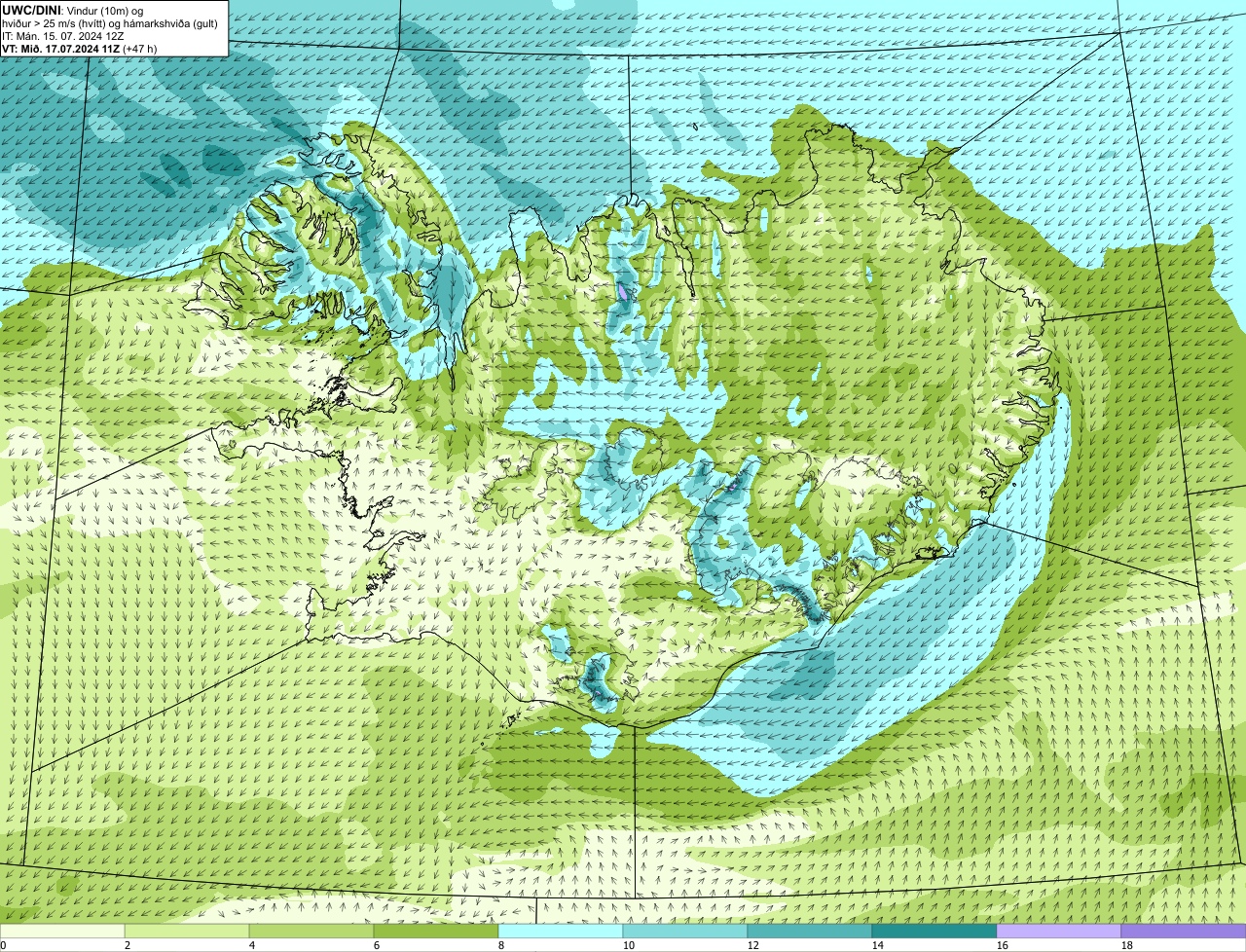
Task: Click the '6' color scale label
Action: (x=377, y=945)
